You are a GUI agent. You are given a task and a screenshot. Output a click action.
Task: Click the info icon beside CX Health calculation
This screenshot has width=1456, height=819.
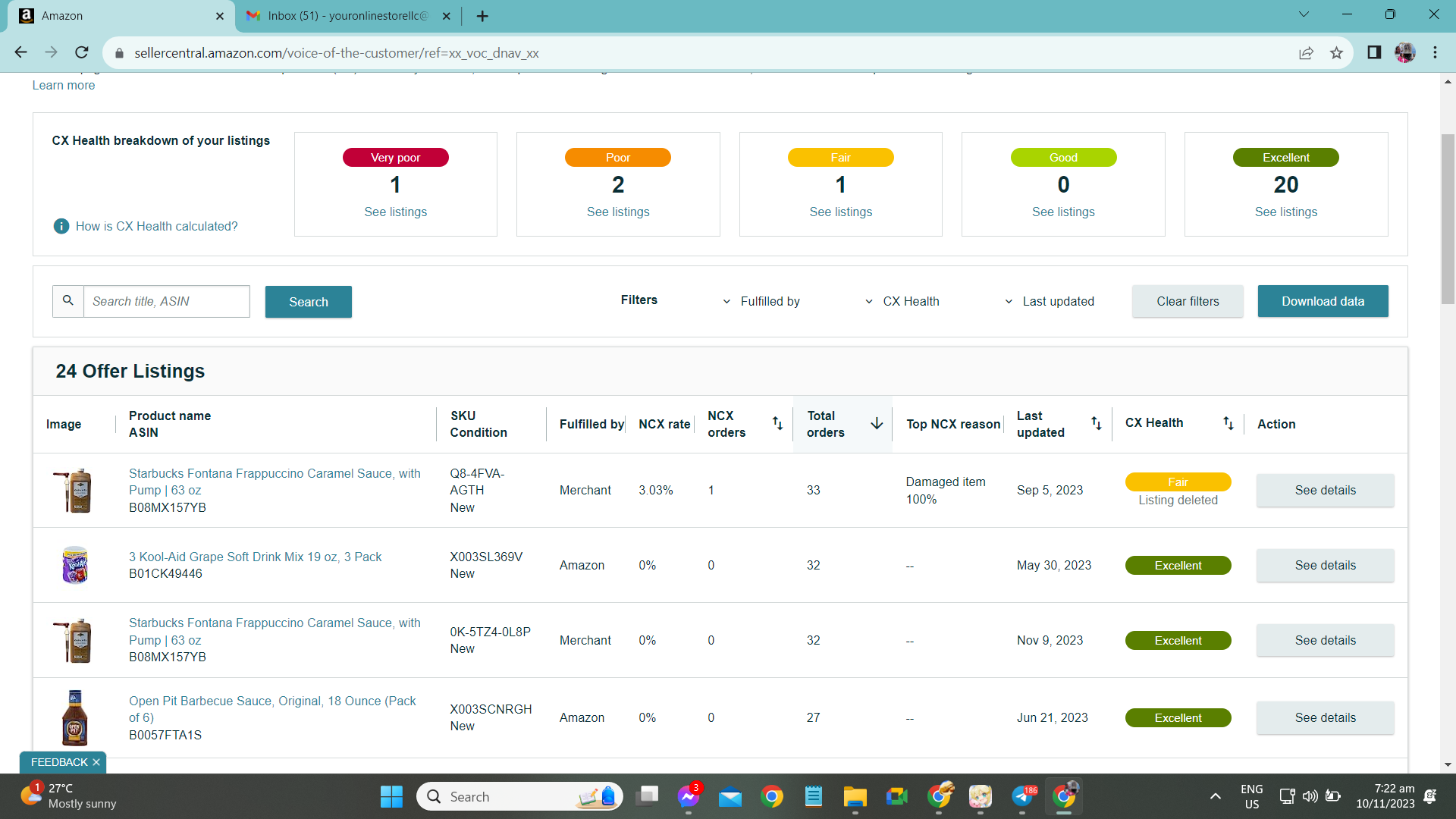(x=61, y=226)
